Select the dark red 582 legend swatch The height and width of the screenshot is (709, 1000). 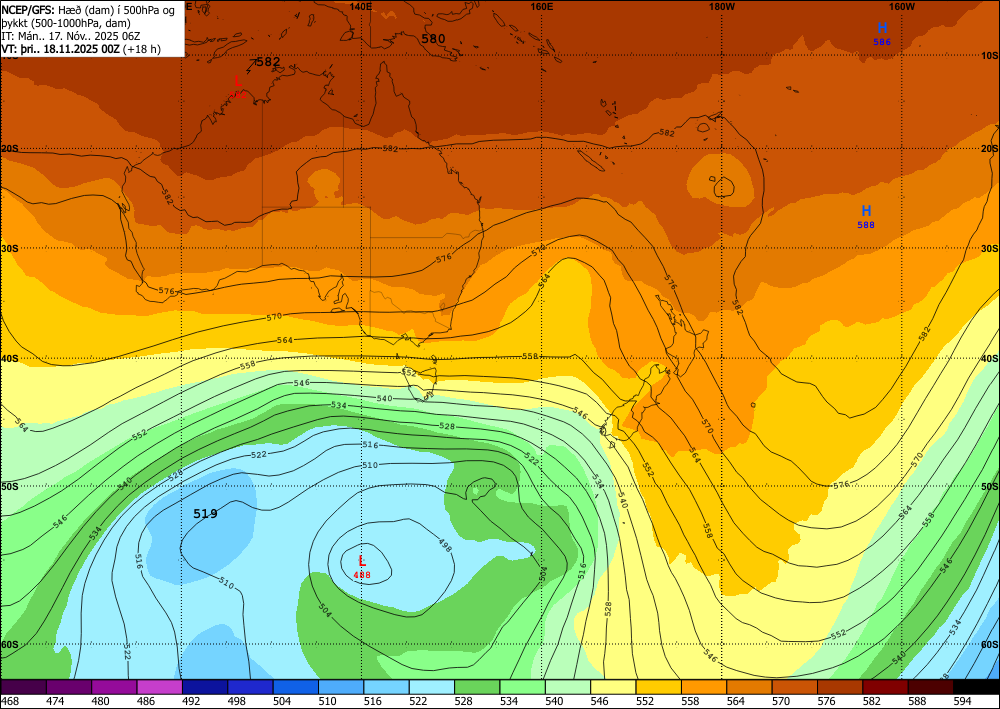coord(885,687)
